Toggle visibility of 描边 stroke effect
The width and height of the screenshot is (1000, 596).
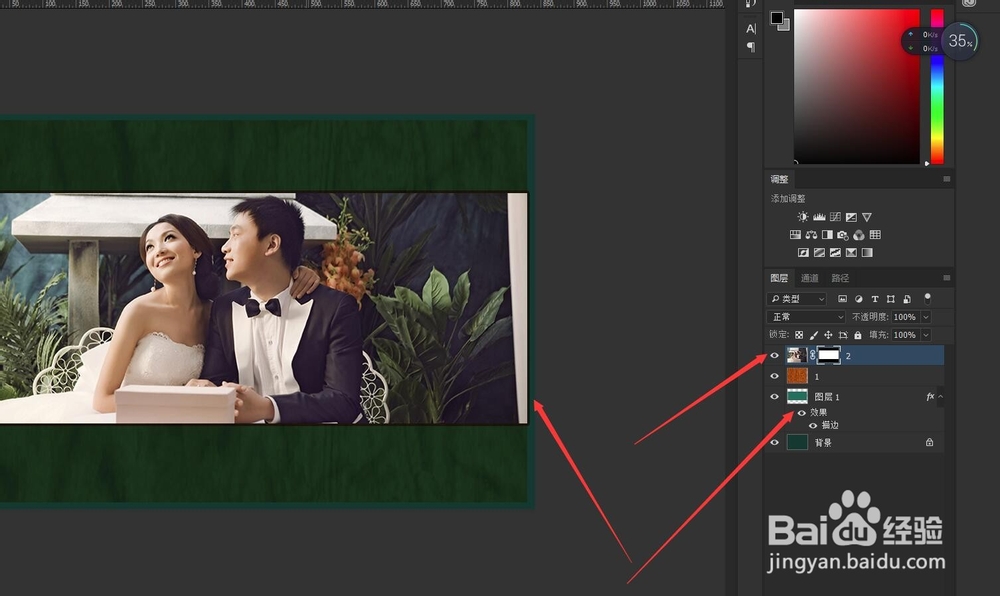click(x=812, y=425)
